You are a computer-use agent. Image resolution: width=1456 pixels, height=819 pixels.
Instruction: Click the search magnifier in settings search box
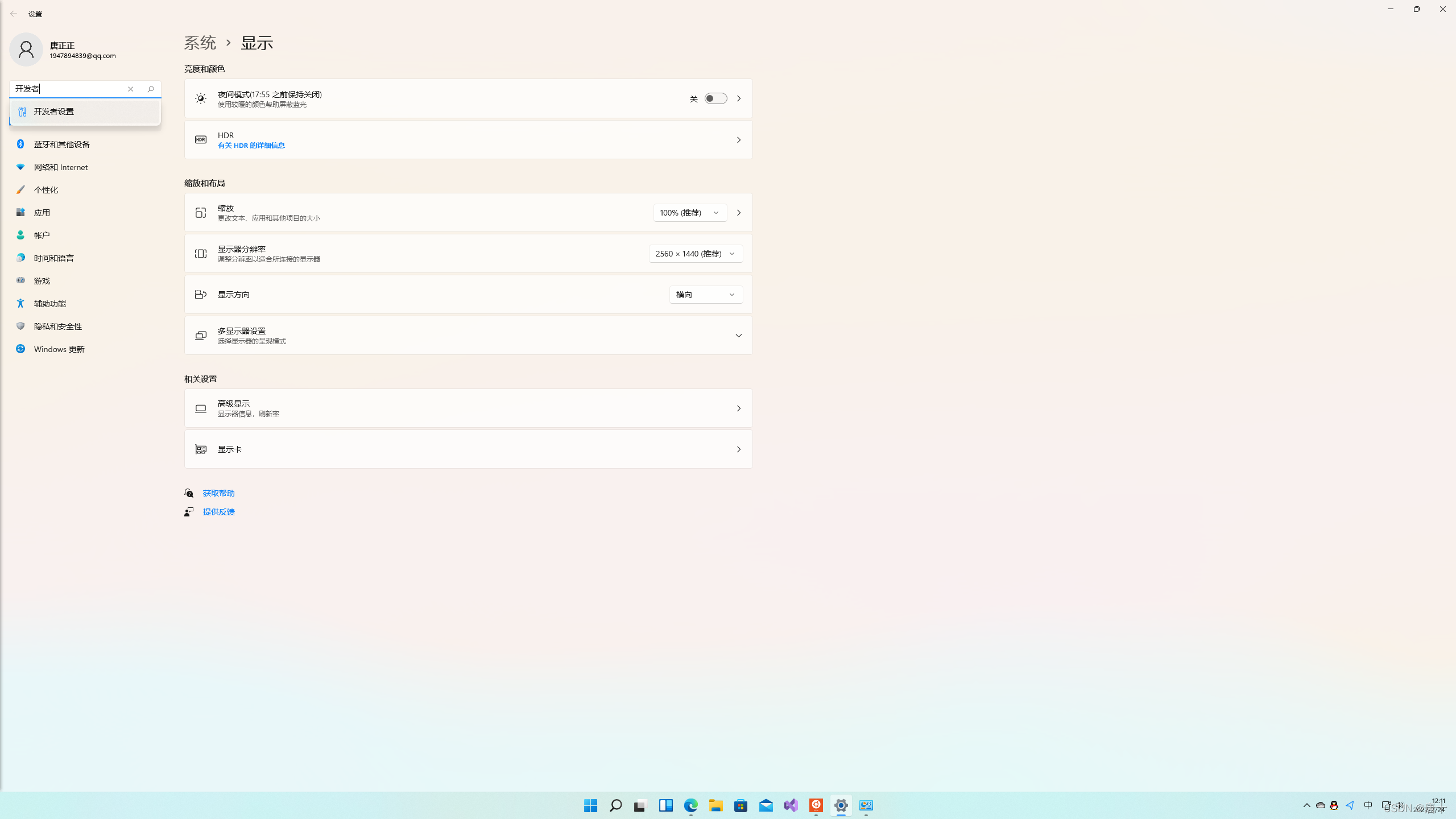(151, 89)
